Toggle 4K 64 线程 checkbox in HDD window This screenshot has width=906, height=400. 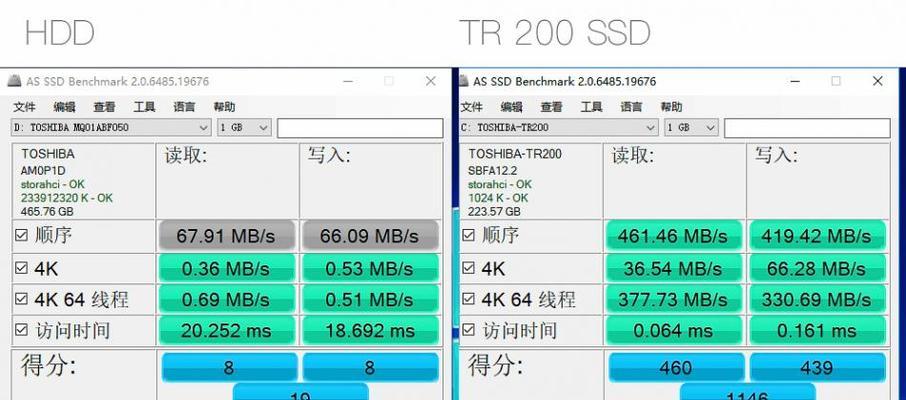point(21,299)
